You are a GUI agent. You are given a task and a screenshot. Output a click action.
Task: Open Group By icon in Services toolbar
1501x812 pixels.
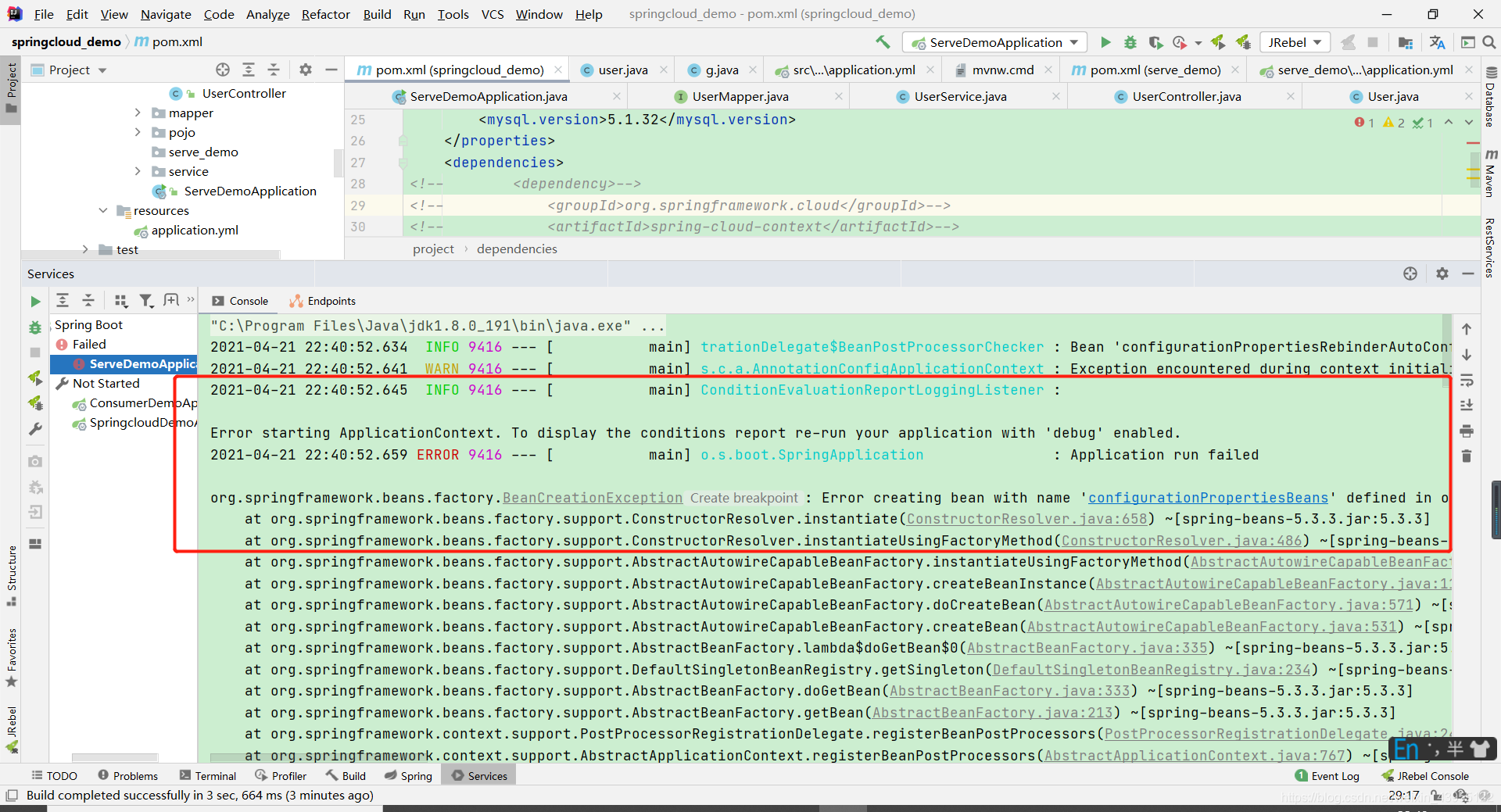[121, 301]
